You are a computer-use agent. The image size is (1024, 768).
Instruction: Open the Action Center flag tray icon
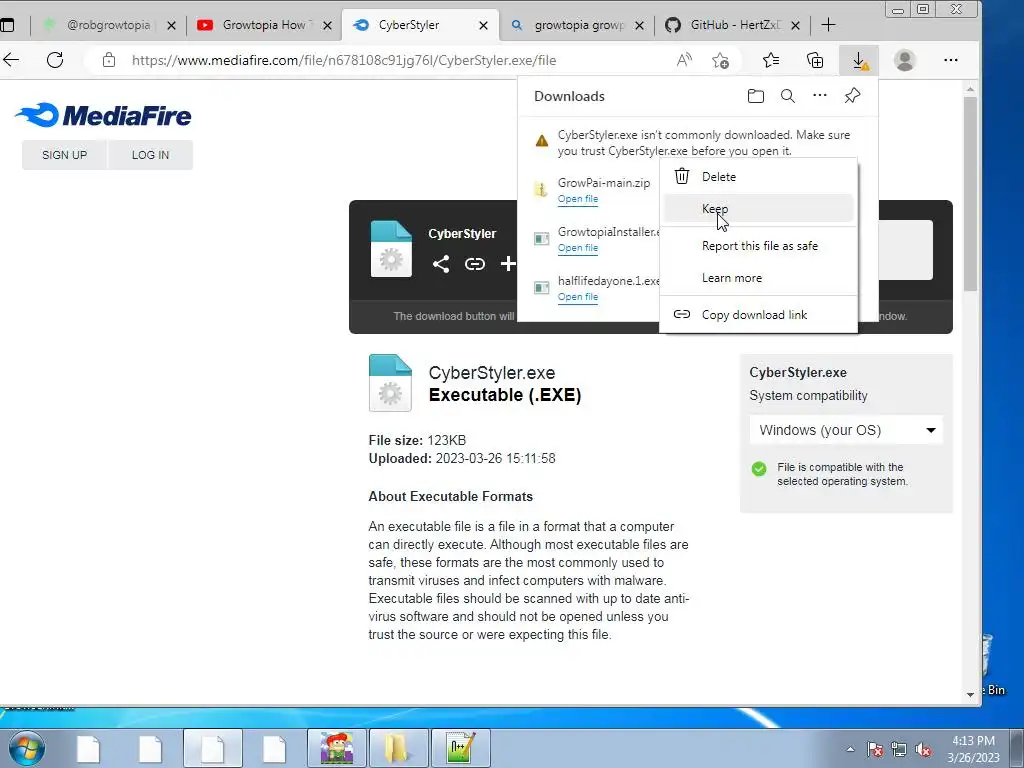(875, 750)
